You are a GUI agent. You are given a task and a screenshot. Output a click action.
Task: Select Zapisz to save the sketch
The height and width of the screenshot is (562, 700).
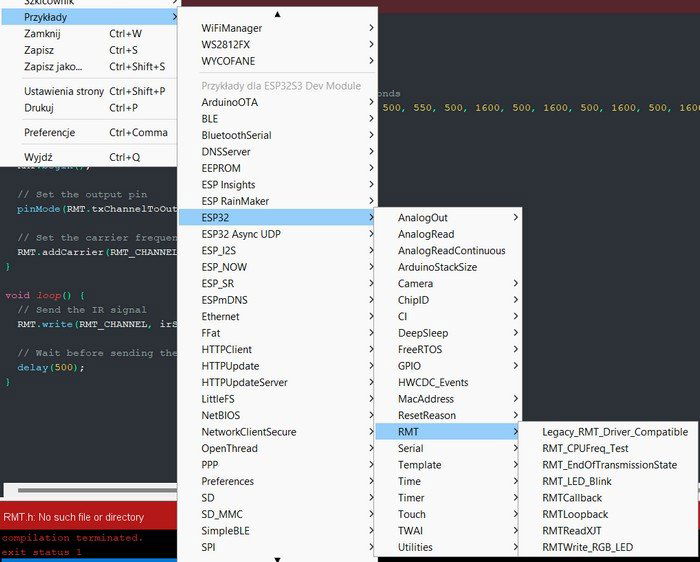89,50
